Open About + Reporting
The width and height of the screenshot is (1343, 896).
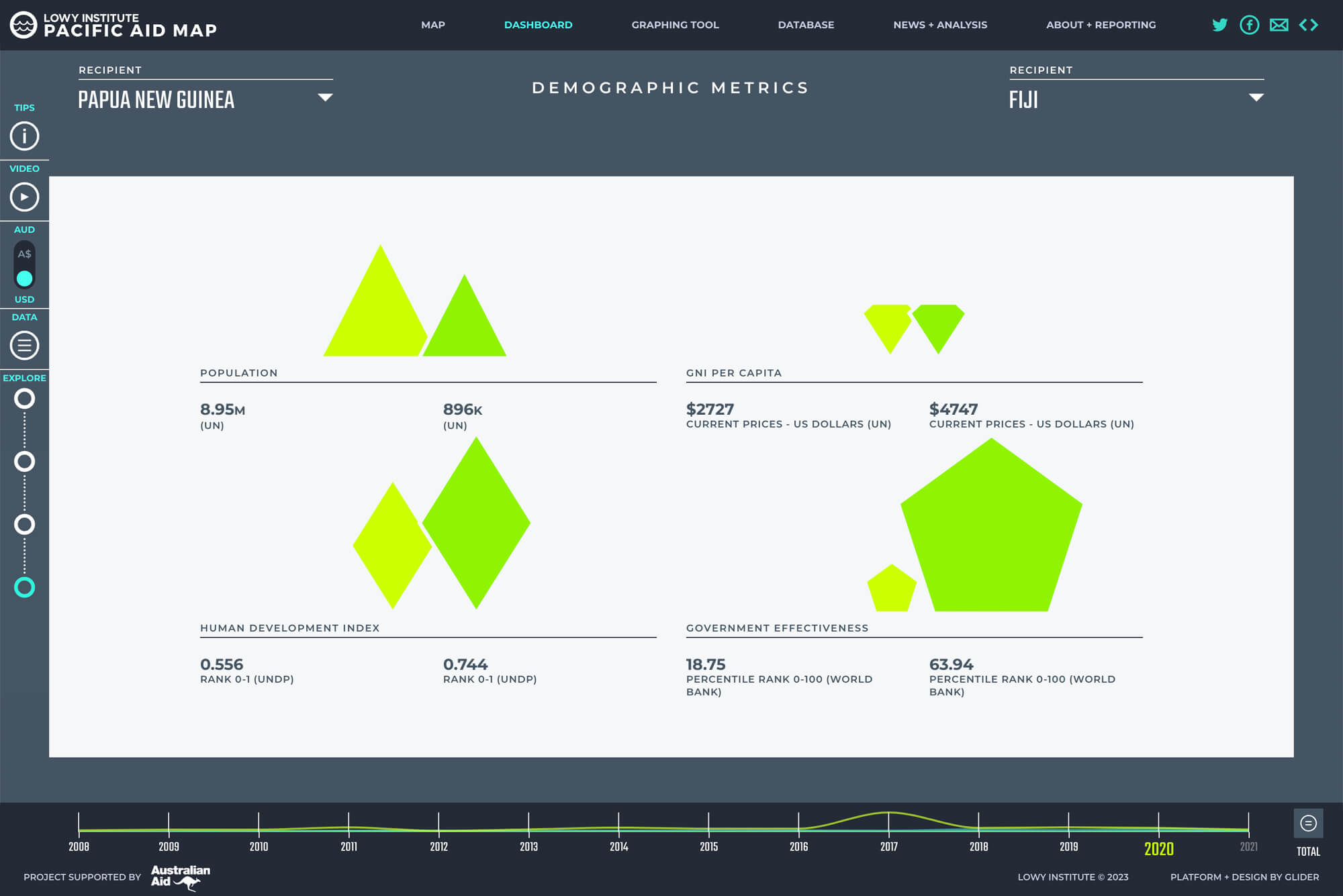[x=1101, y=25]
